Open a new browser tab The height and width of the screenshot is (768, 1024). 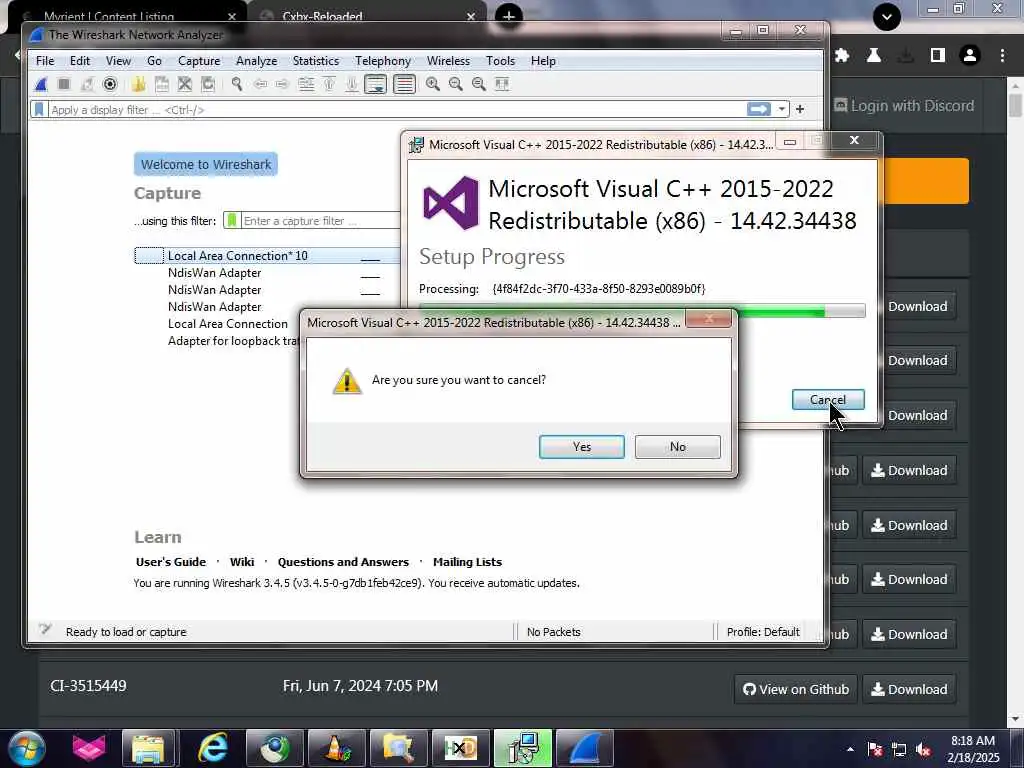click(x=509, y=15)
